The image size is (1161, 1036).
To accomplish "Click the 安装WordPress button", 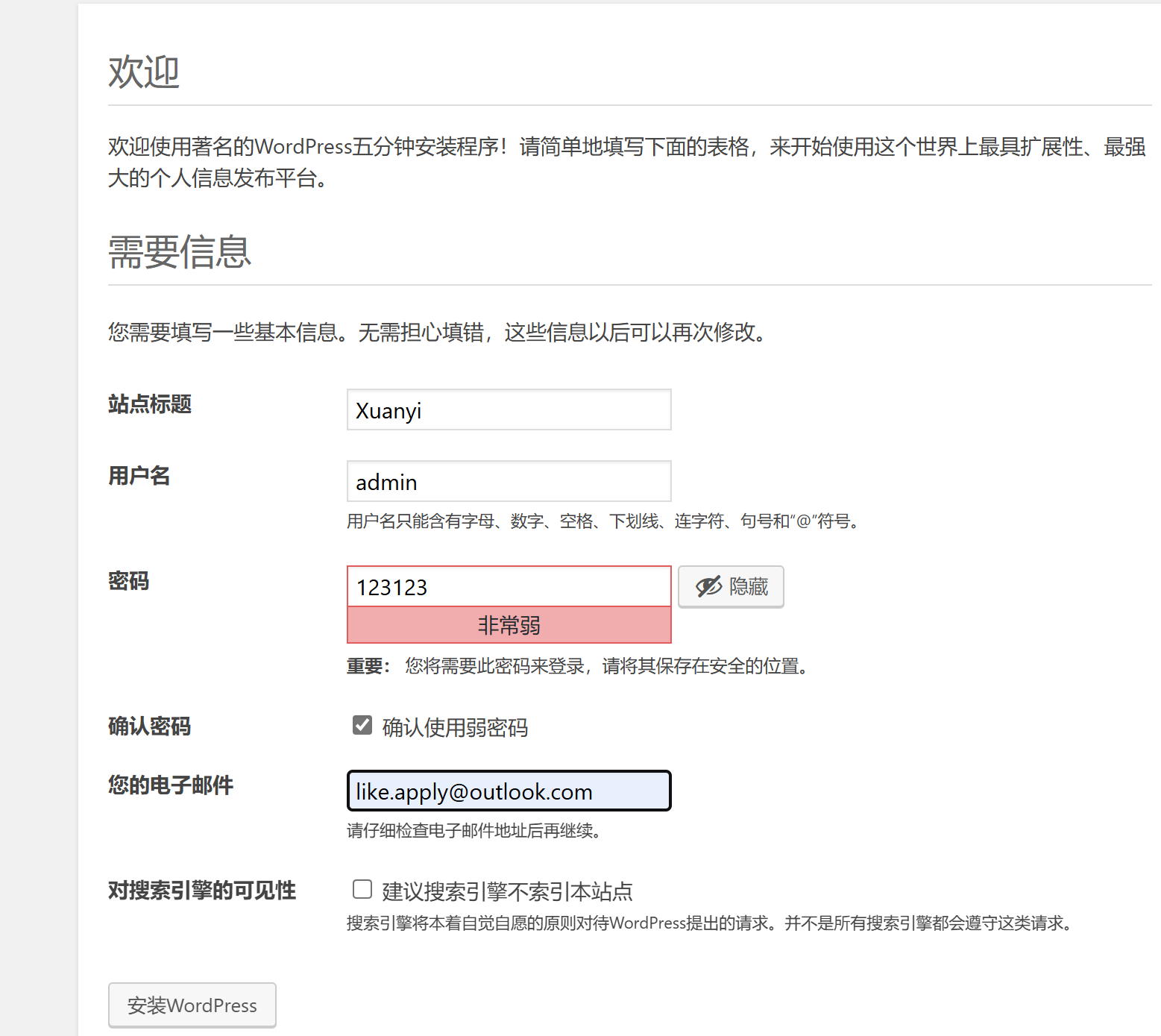I will point(192,1005).
